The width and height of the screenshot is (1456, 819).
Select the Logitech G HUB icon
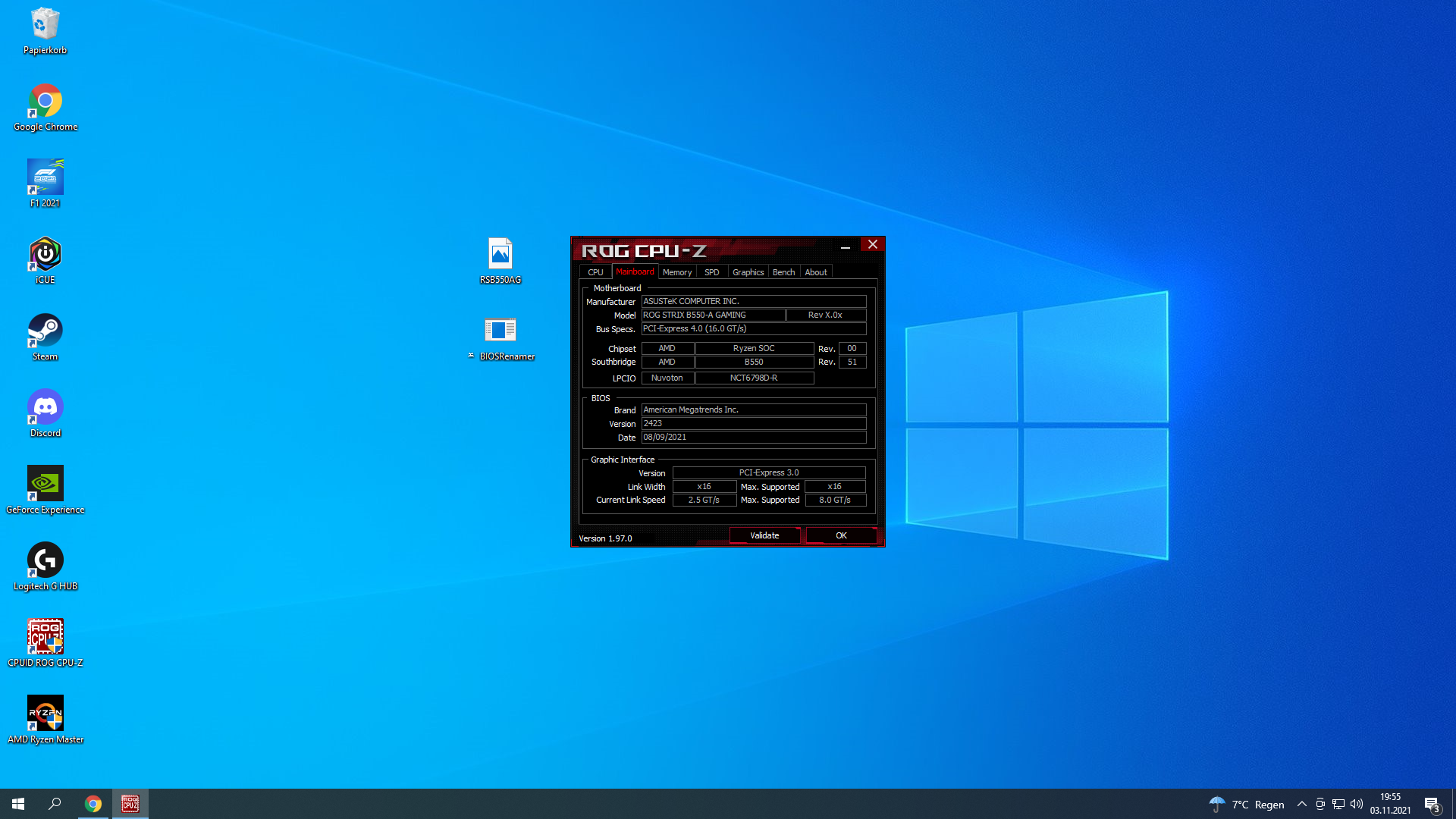tap(45, 567)
